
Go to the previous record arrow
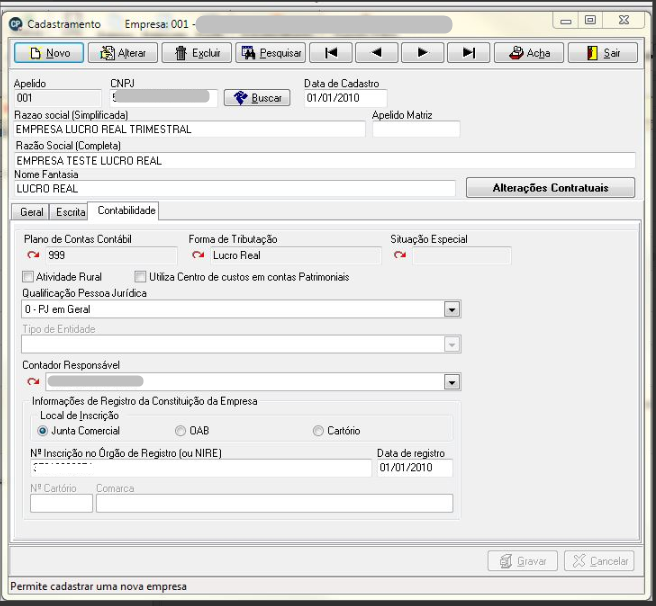pos(377,53)
